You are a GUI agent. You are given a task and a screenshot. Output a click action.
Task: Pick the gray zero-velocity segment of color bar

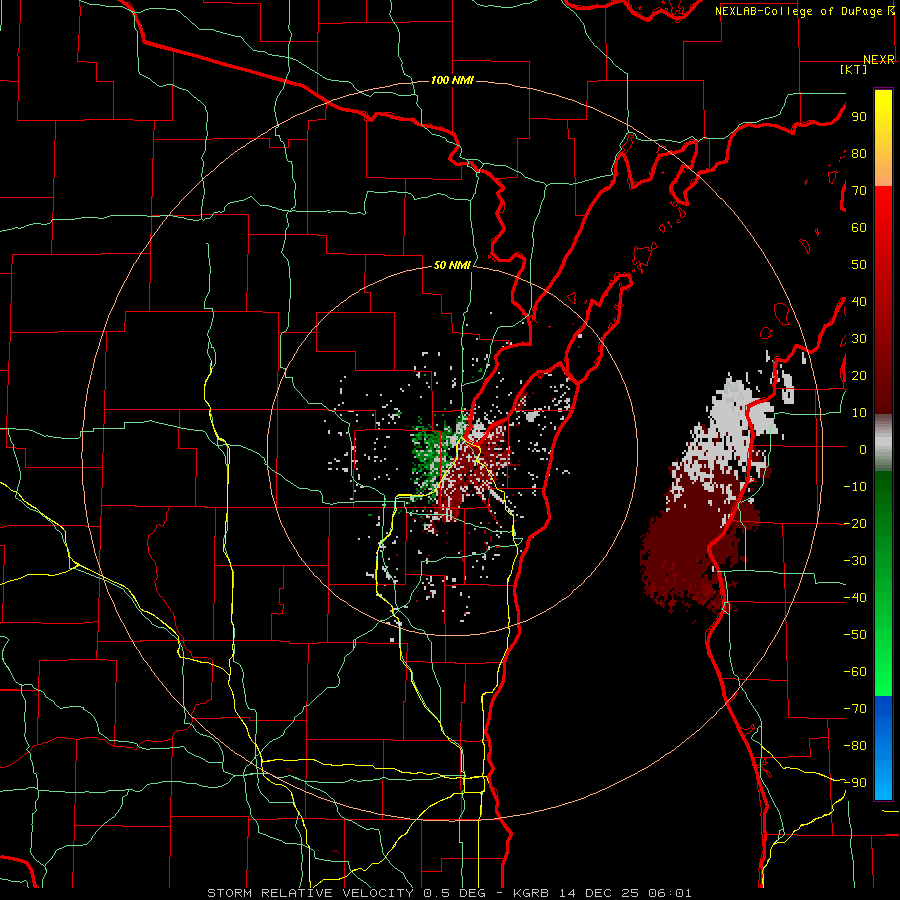click(883, 443)
